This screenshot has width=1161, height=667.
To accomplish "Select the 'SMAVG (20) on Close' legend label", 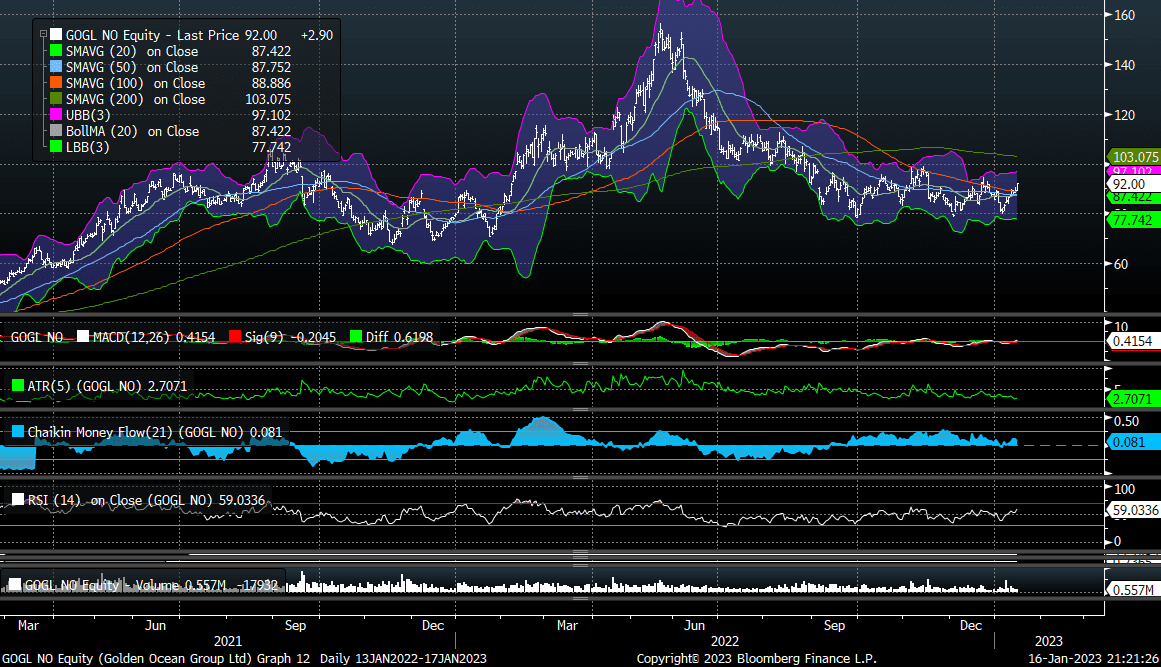I will (x=132, y=51).
